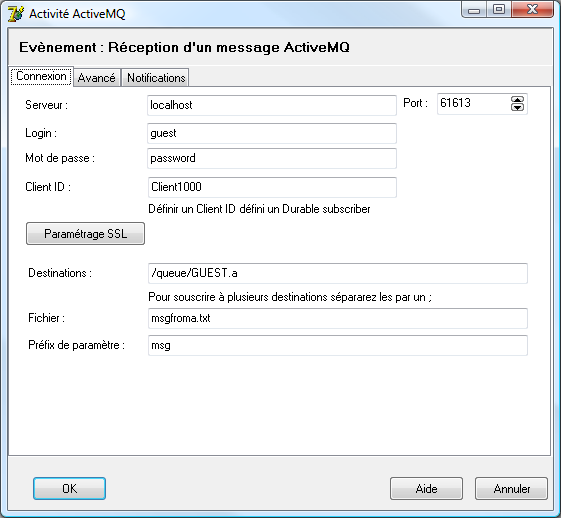Click into the Login field showing guest
This screenshot has height=518, width=561.
click(x=272, y=133)
